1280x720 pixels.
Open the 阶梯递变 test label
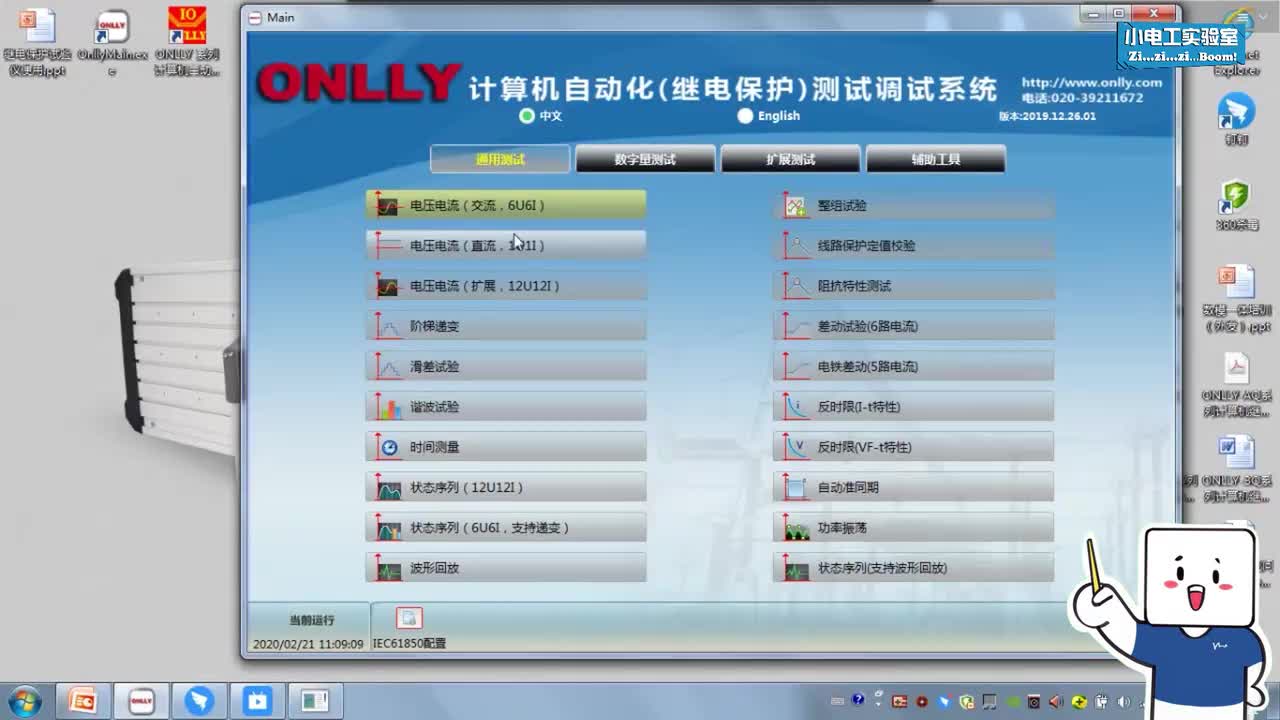(434, 326)
